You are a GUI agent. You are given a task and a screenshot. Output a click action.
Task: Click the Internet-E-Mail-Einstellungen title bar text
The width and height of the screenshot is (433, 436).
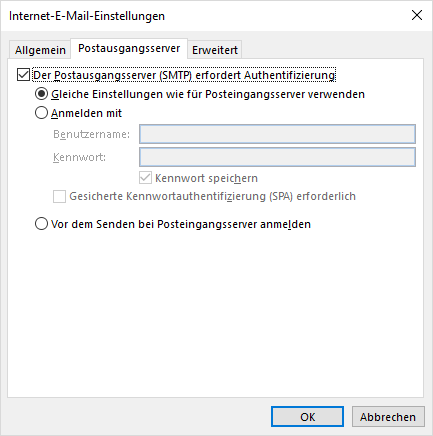(87, 16)
